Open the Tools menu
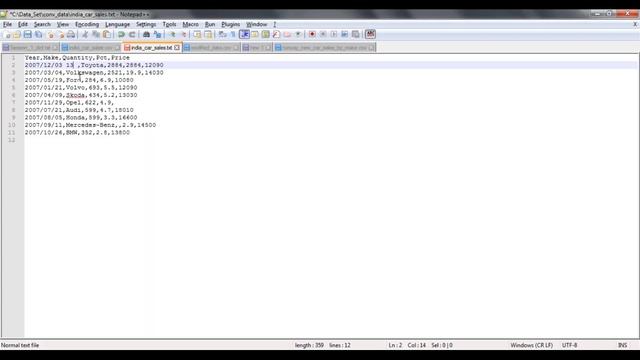 [169, 24]
